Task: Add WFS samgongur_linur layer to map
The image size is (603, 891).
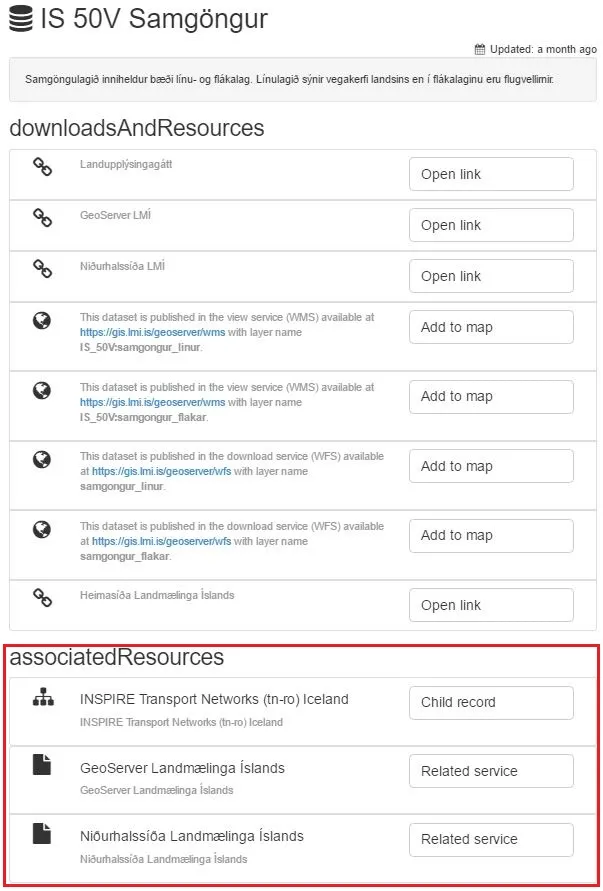Action: [491, 466]
